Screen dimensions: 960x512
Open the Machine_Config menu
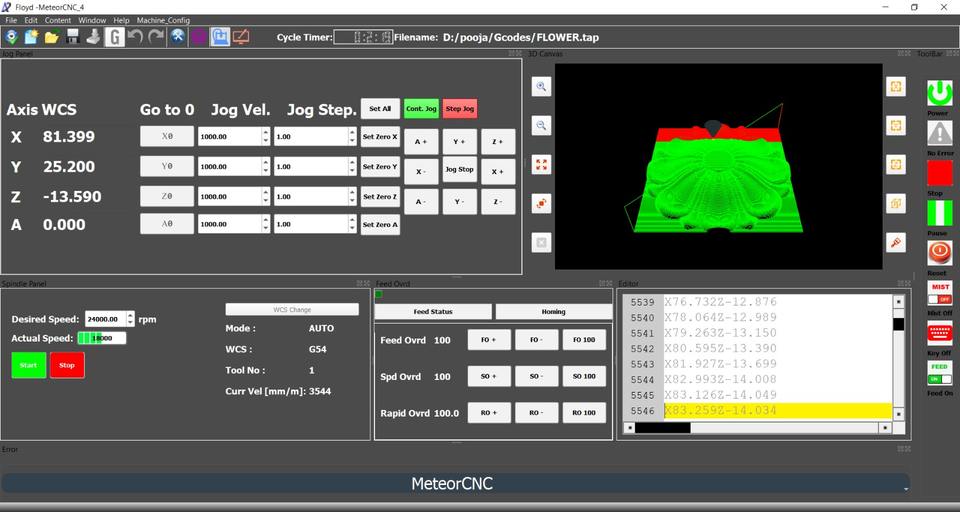click(163, 20)
